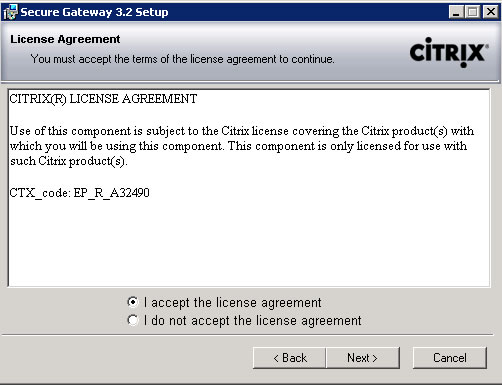Click inside the license agreement text box

click(x=249, y=188)
